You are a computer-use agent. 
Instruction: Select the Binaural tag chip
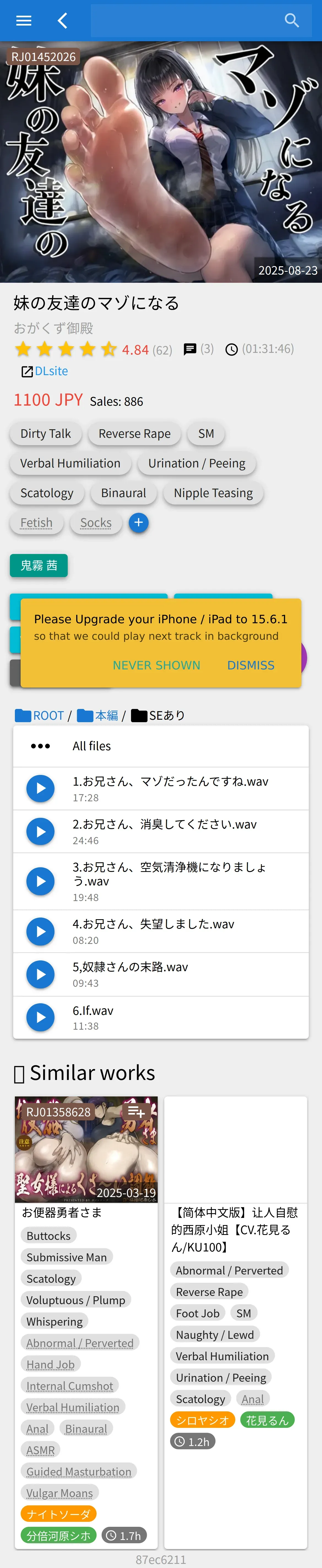[x=123, y=493]
